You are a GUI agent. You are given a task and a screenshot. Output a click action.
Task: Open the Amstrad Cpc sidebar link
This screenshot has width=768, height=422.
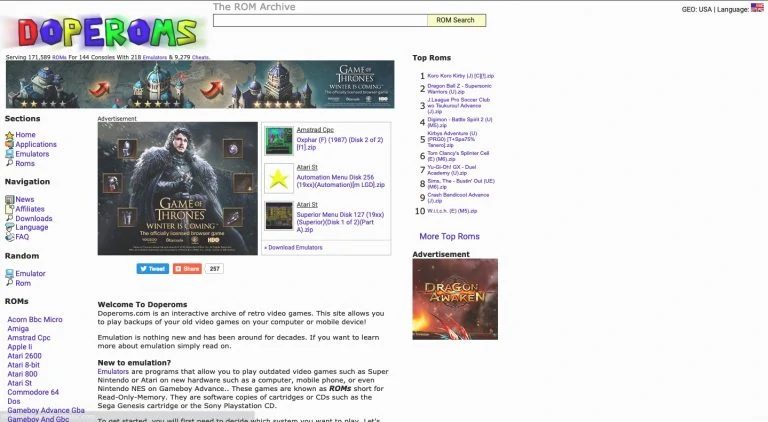[x=29, y=338]
